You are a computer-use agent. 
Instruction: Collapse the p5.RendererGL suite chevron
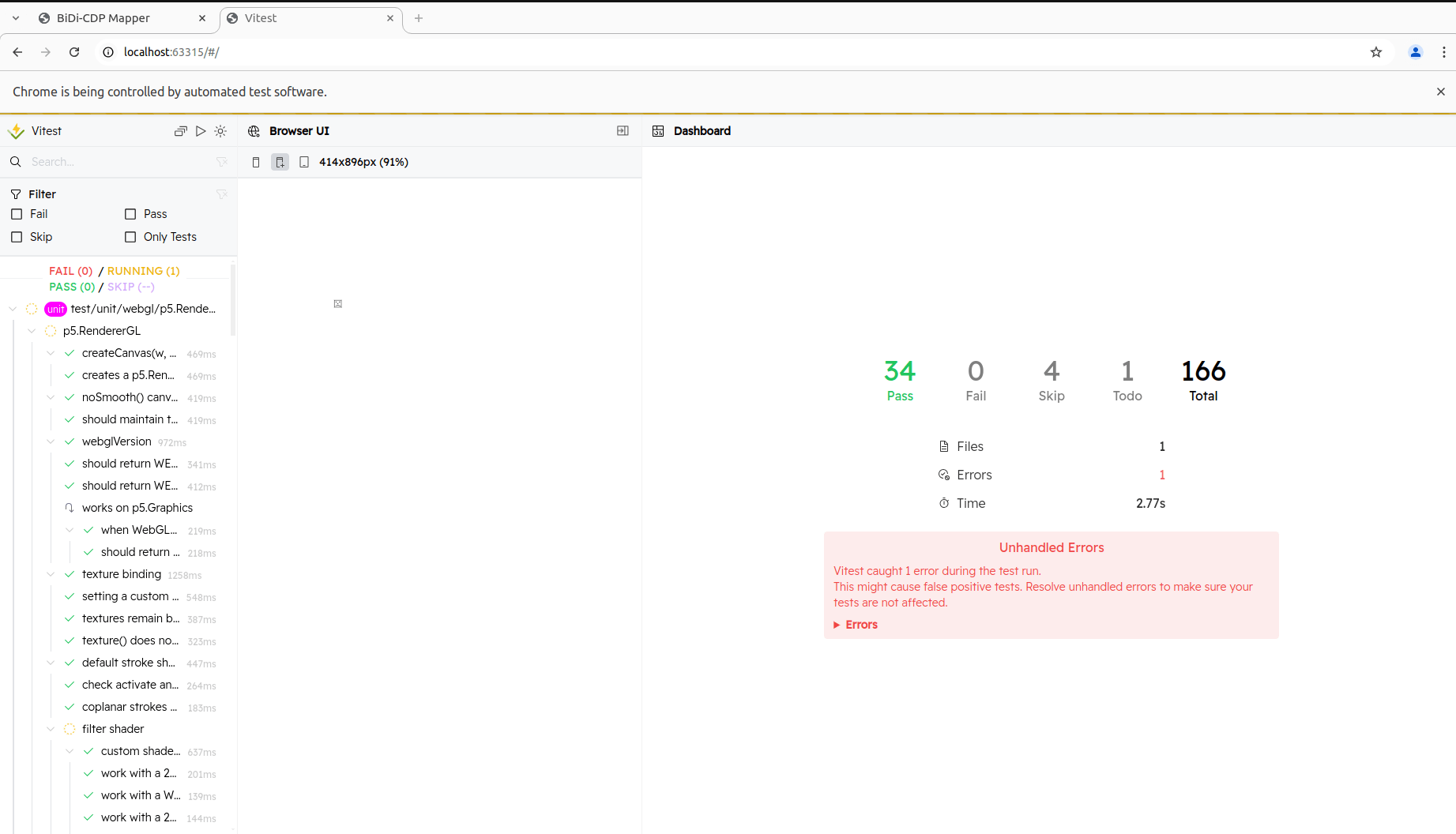point(32,331)
